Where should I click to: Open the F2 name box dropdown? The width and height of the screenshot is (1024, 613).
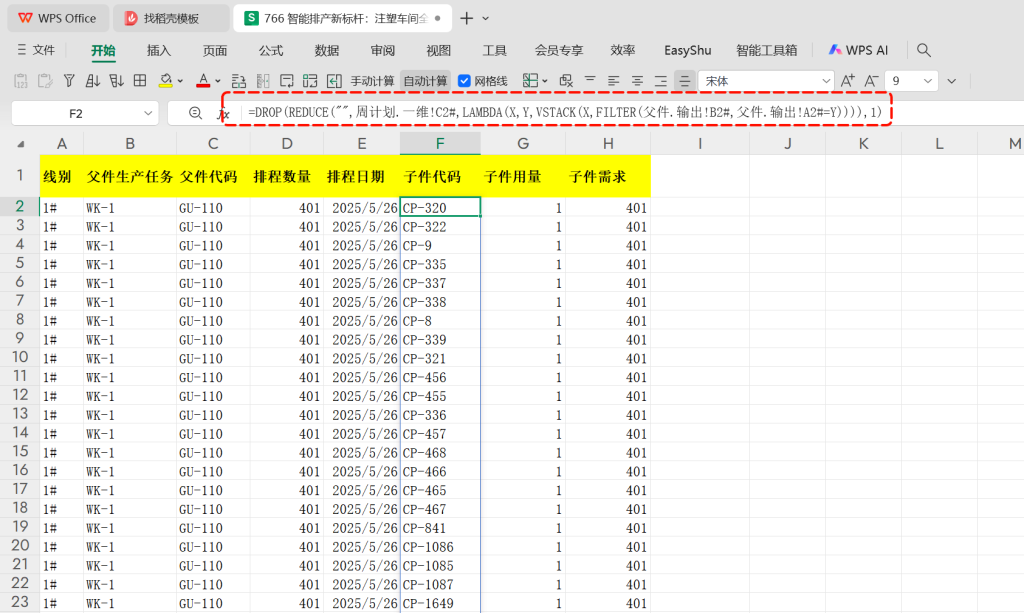coord(148,114)
